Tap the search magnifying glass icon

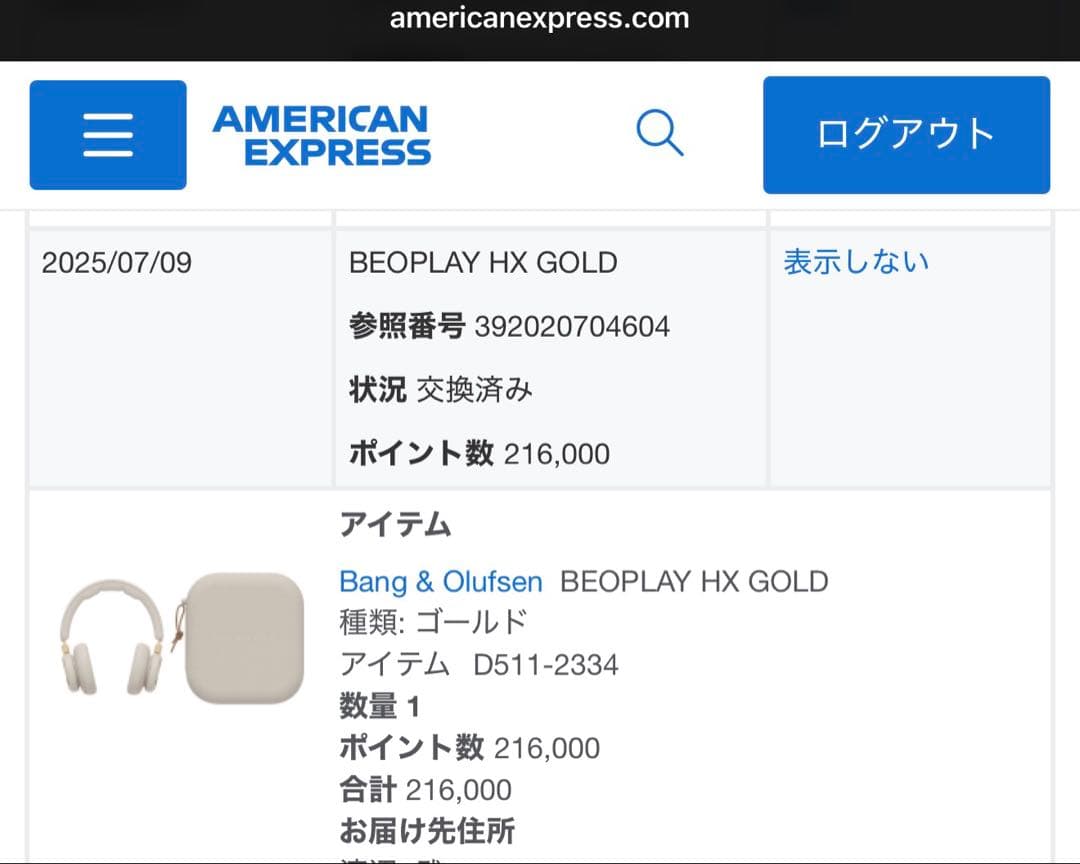[x=660, y=133]
